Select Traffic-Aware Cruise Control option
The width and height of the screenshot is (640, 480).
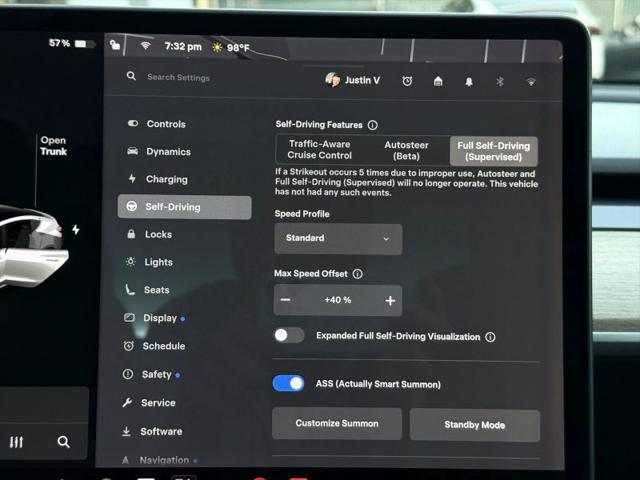point(320,150)
